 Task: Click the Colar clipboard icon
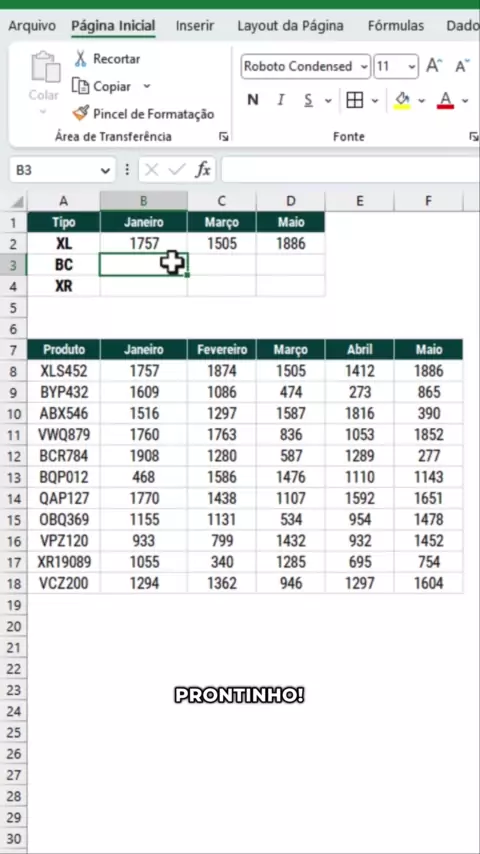pos(46,66)
